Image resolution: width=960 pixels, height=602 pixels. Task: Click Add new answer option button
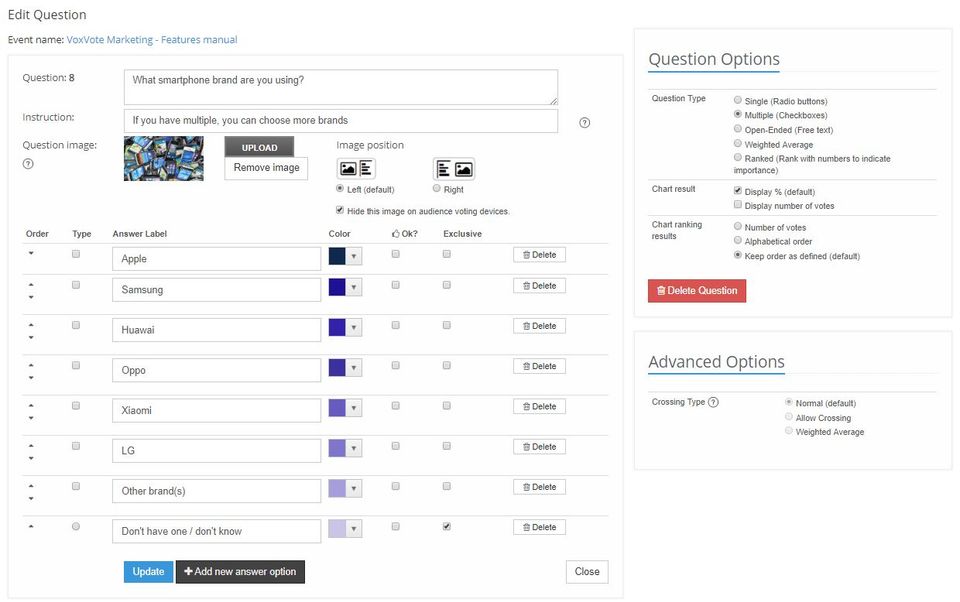[x=240, y=571]
